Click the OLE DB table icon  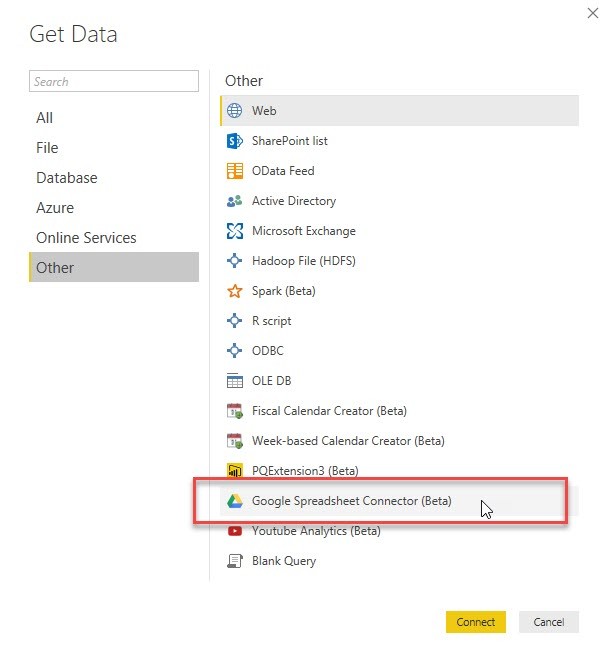click(x=234, y=380)
